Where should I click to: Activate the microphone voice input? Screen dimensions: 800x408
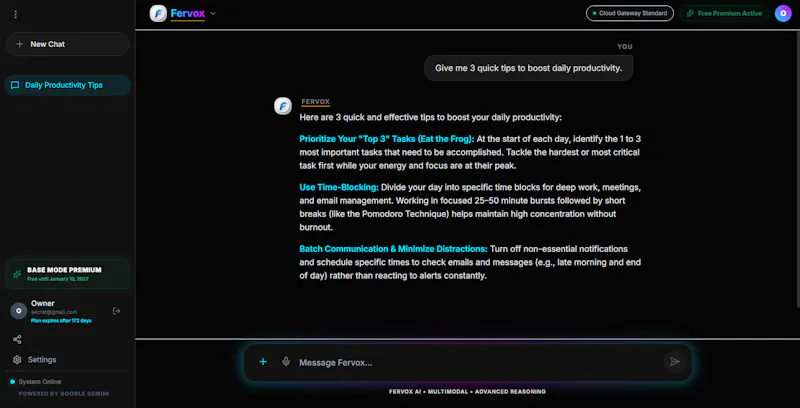(x=286, y=362)
